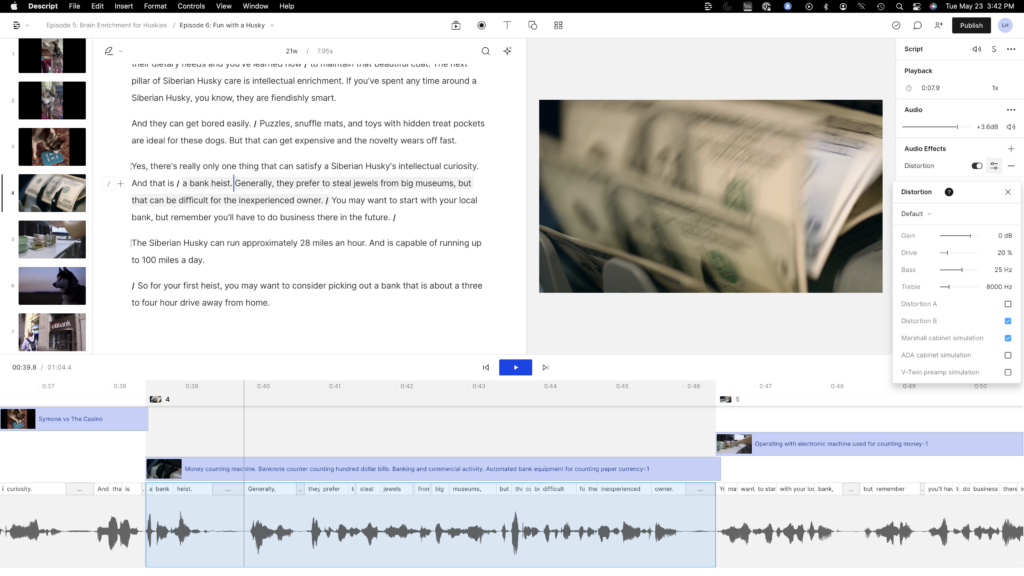The width and height of the screenshot is (1024, 576).
Task: Select the text tool in the top toolbar
Action: (506, 25)
